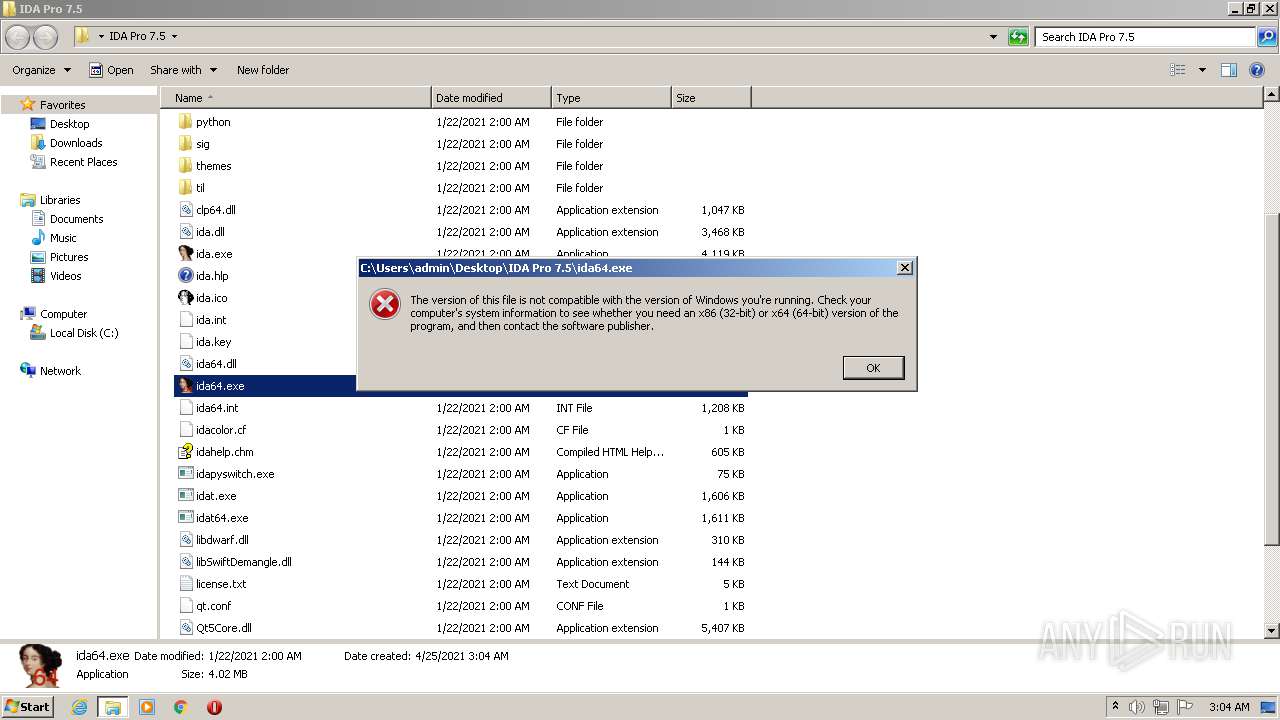Click New folder in toolbar
The height and width of the screenshot is (720, 1280).
click(263, 70)
